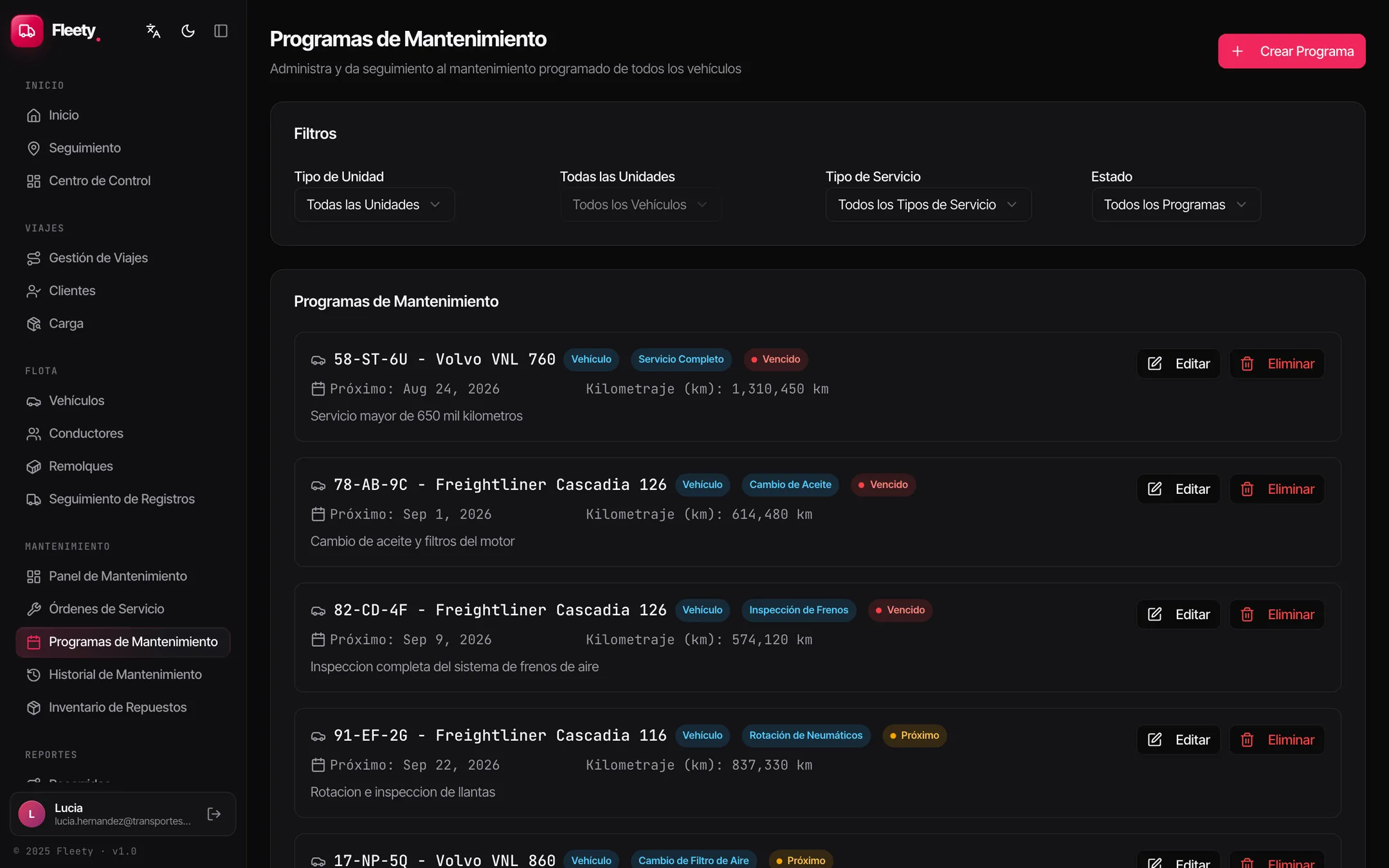1389x868 pixels.
Task: Click the Servicio Completo tag
Action: tap(681, 359)
